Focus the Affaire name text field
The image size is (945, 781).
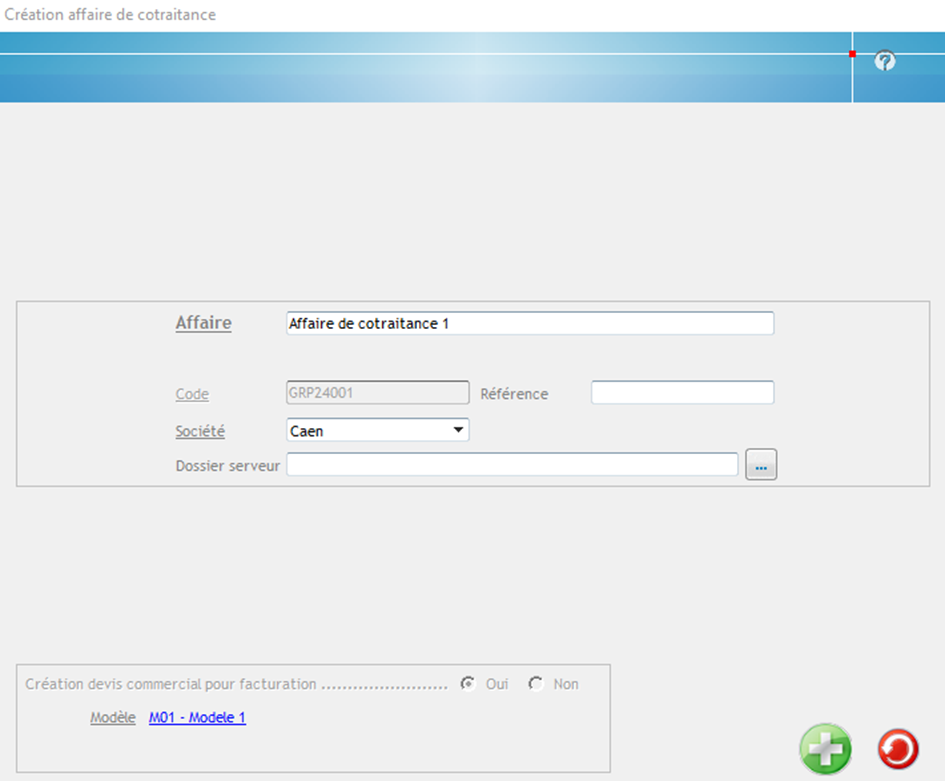[x=529, y=323]
